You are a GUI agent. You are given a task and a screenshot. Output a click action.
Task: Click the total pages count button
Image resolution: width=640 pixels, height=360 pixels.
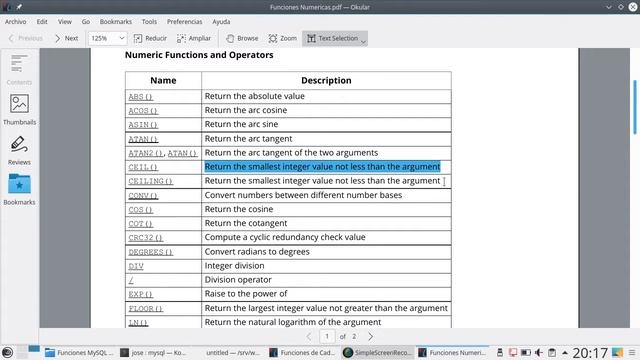click(354, 336)
